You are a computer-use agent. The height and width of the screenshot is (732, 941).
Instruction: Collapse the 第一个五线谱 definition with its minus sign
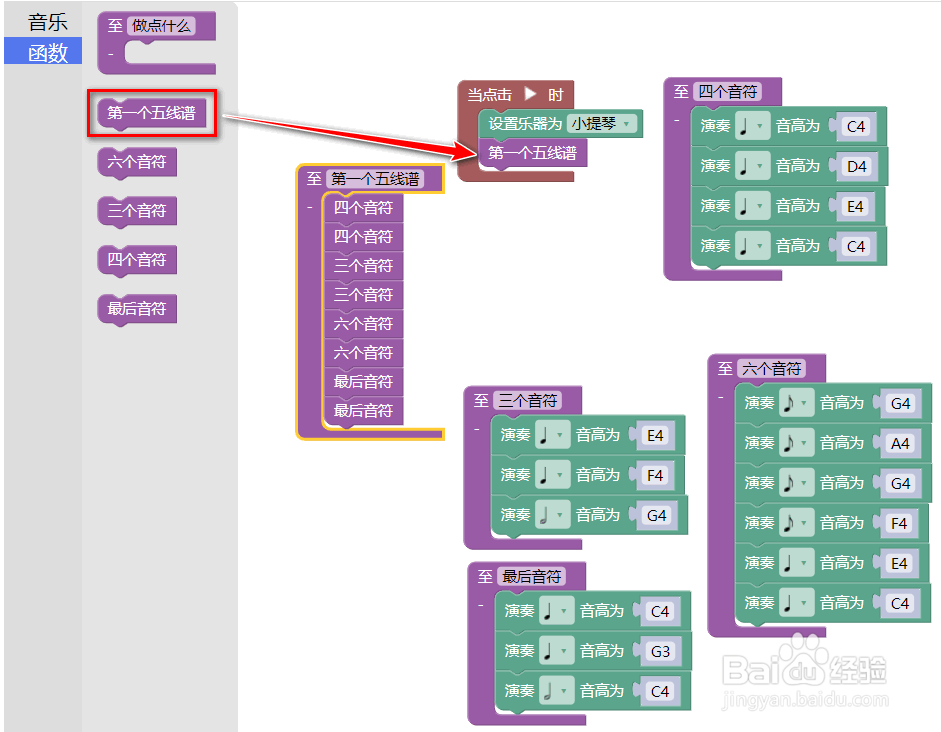tap(310, 208)
